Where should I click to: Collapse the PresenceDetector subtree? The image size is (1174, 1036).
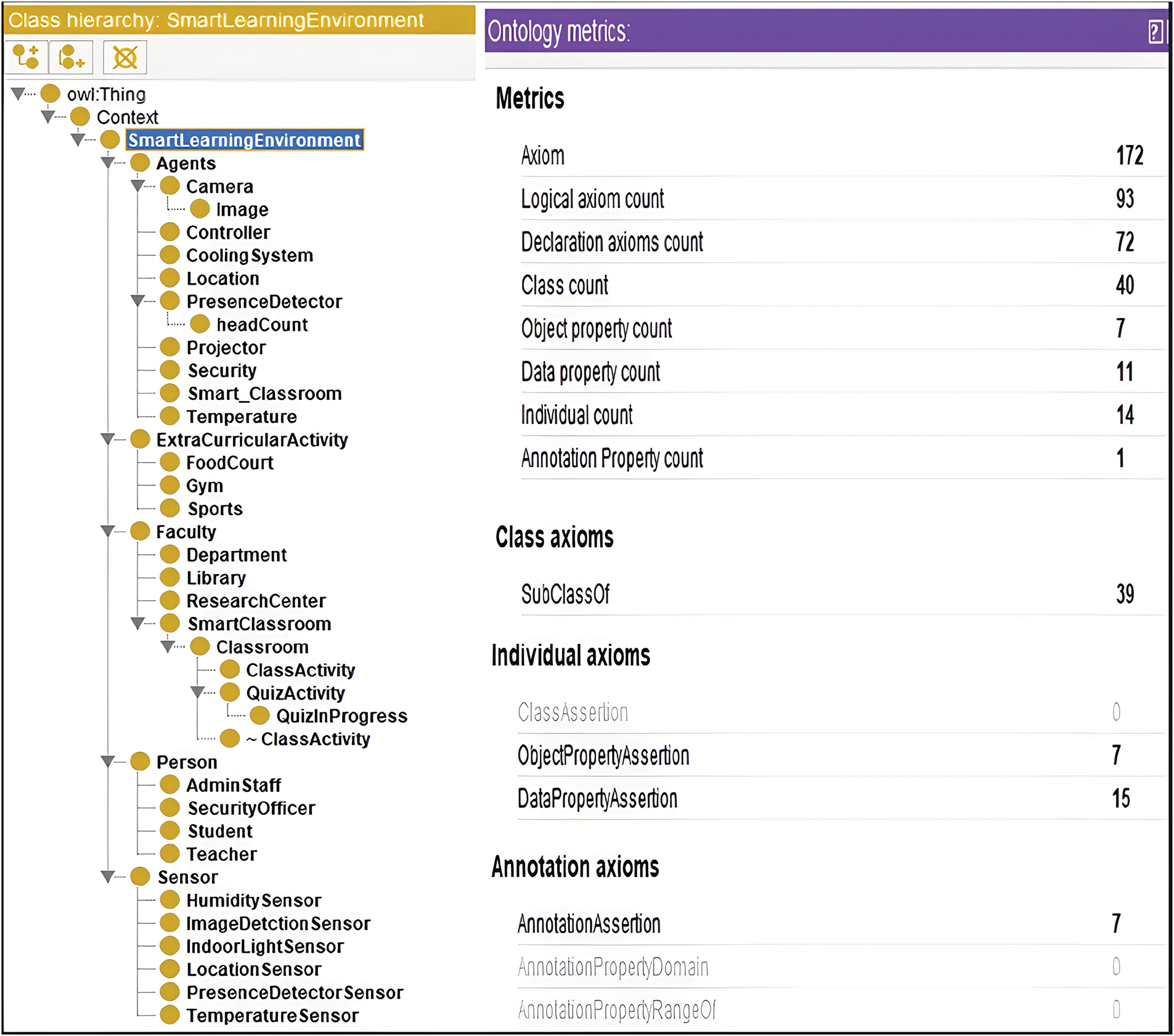point(137,301)
